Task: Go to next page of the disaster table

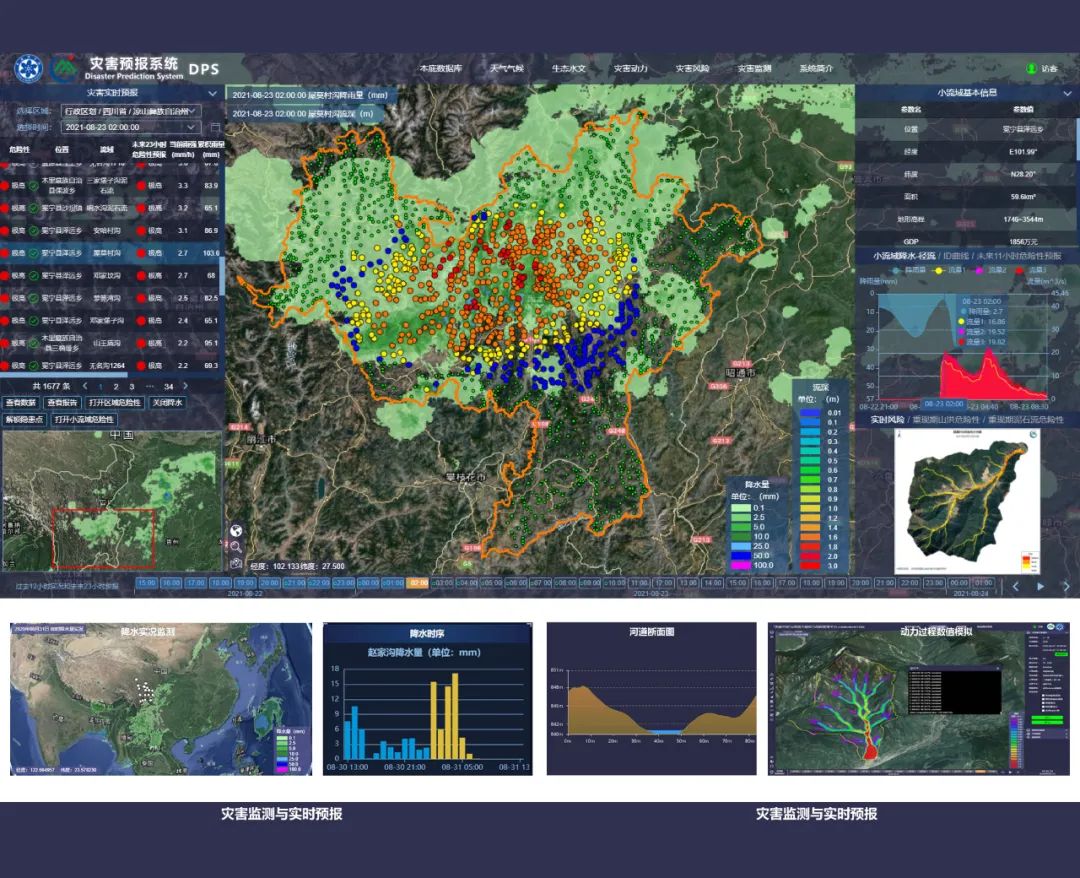Action: (x=185, y=386)
